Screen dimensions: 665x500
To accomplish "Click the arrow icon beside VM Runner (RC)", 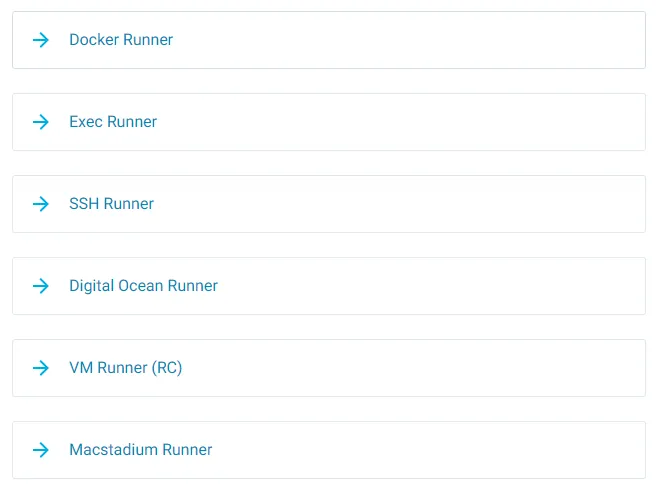I will pyautogui.click(x=41, y=368).
